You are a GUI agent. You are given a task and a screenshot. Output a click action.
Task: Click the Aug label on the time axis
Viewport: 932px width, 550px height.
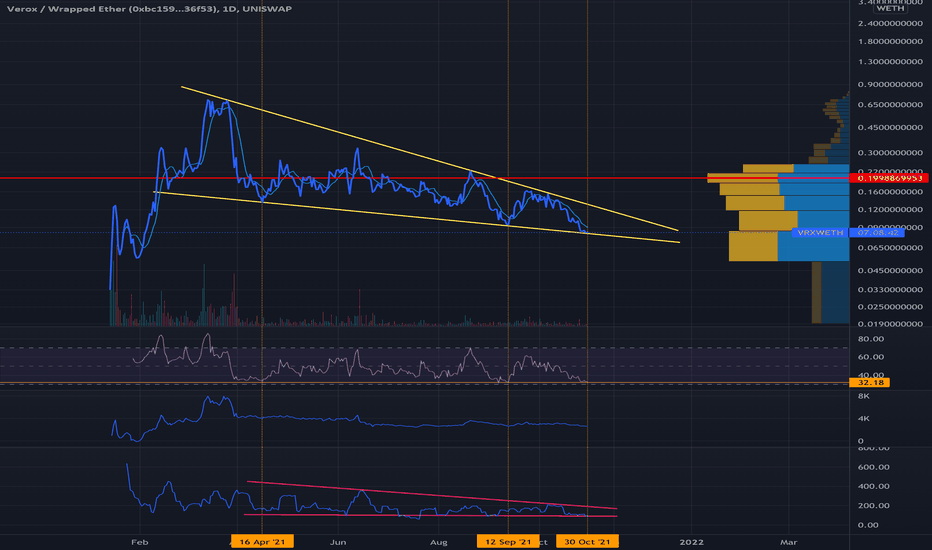[439, 542]
